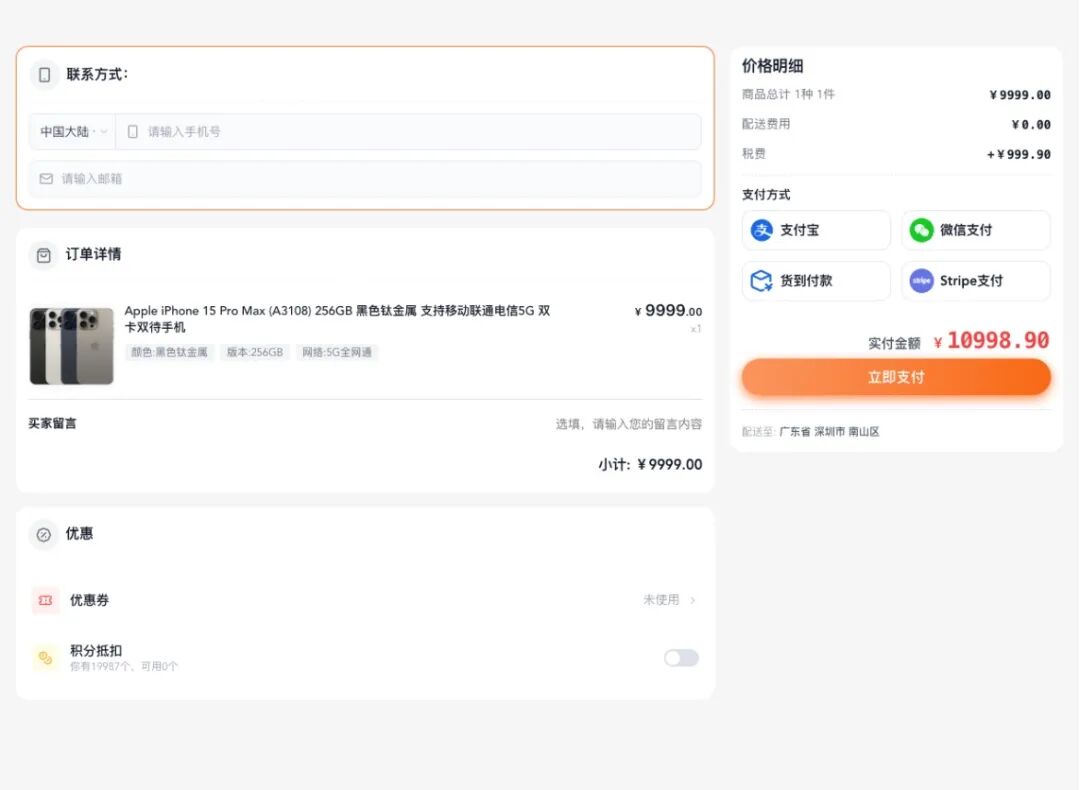1080x790 pixels.
Task: Click the envelope icon in the email field
Action: 44,178
